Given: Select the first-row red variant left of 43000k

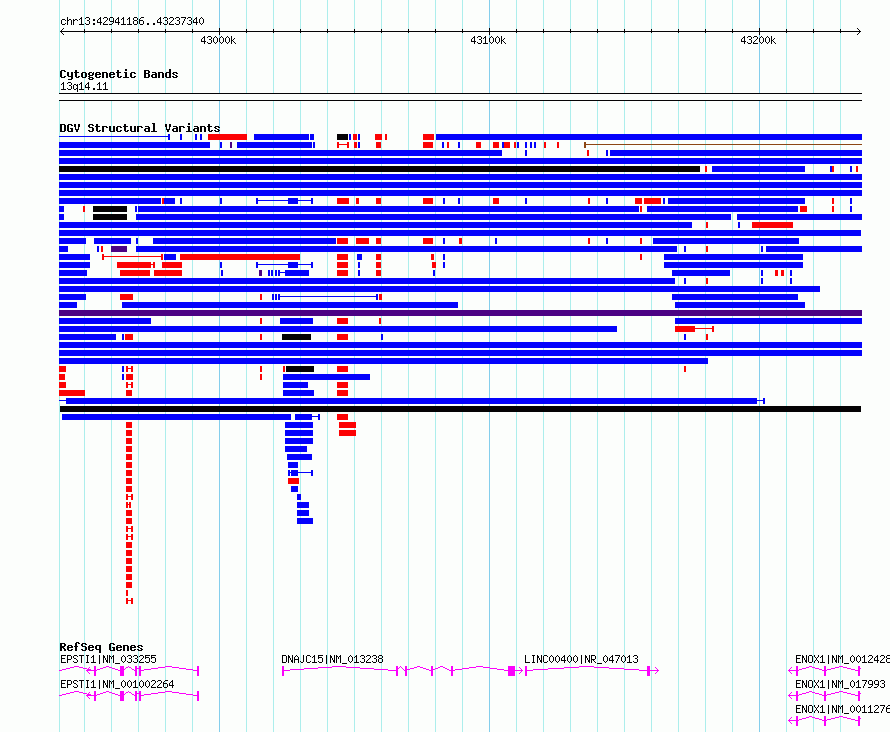Looking at the screenshot, I should (228, 137).
